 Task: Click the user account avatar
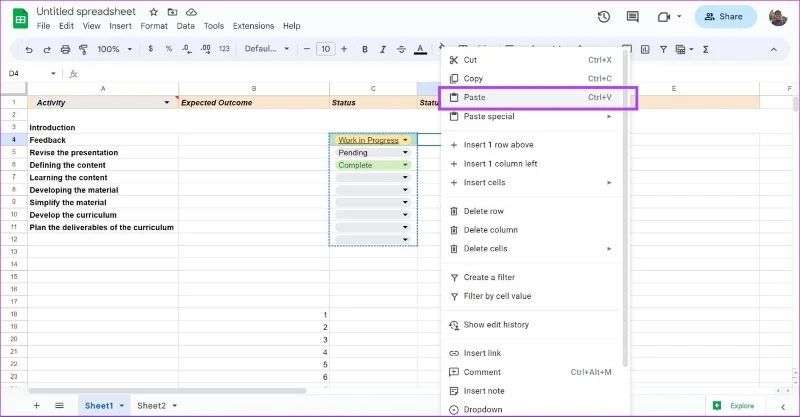click(x=778, y=17)
